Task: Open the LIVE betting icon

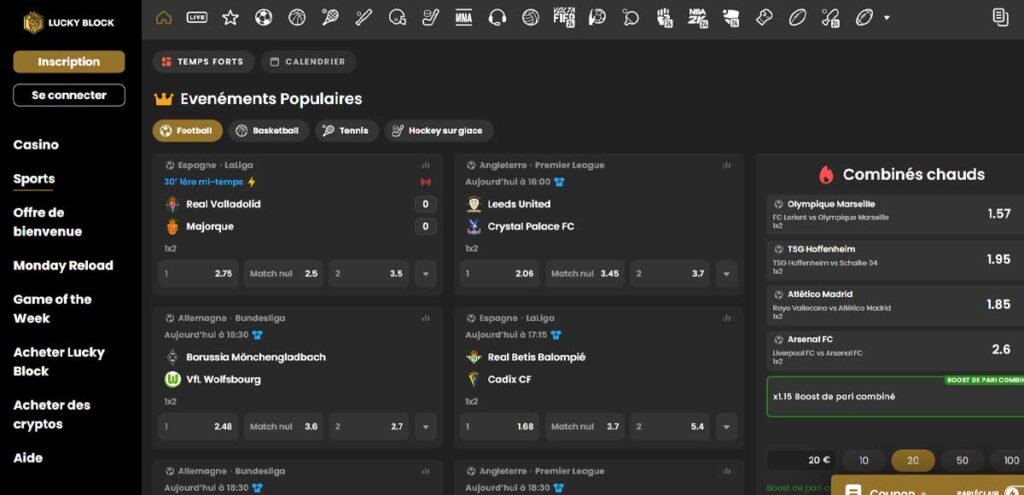Action: pos(197,18)
